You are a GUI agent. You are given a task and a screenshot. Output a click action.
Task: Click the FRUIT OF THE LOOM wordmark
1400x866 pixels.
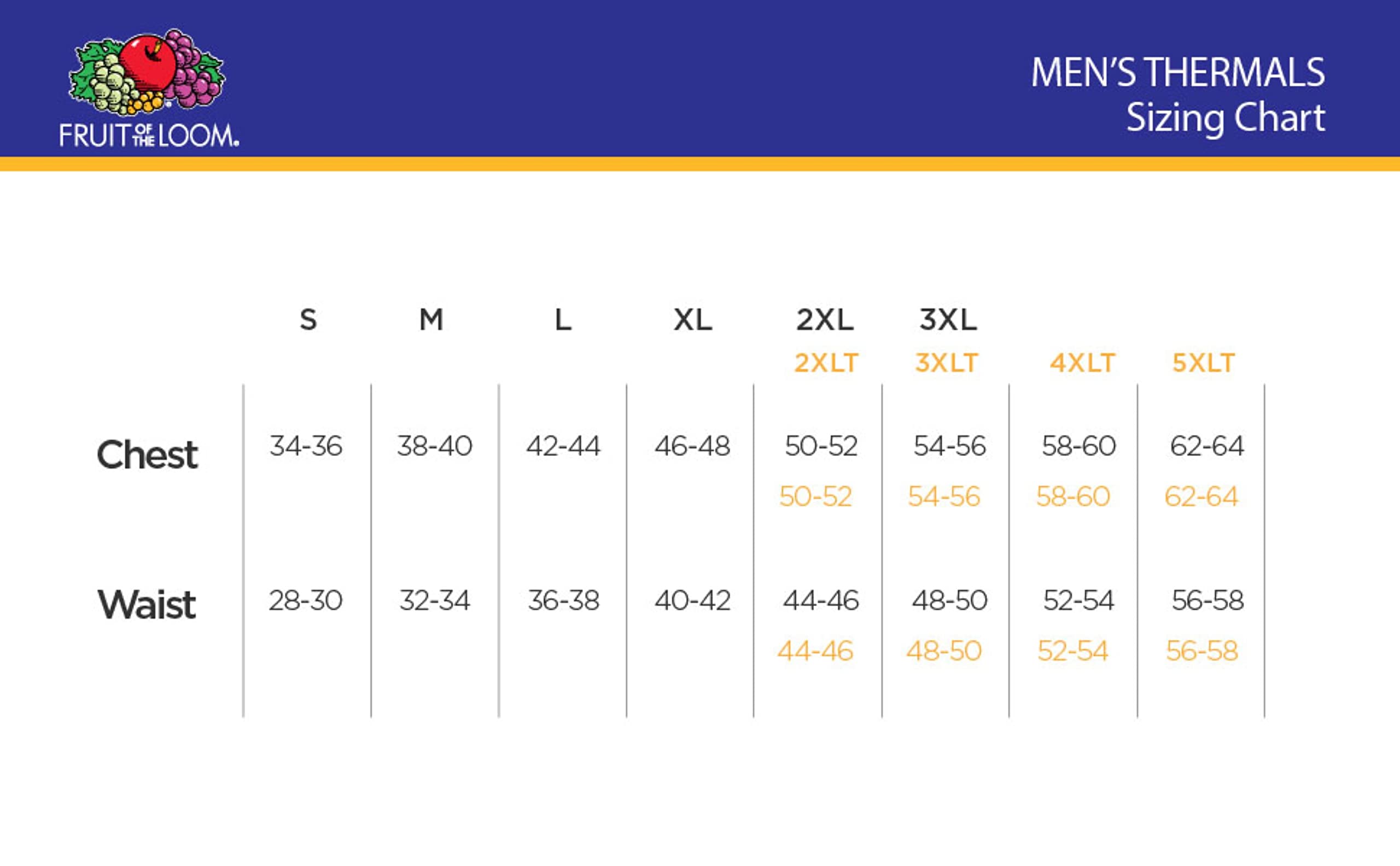tap(149, 136)
